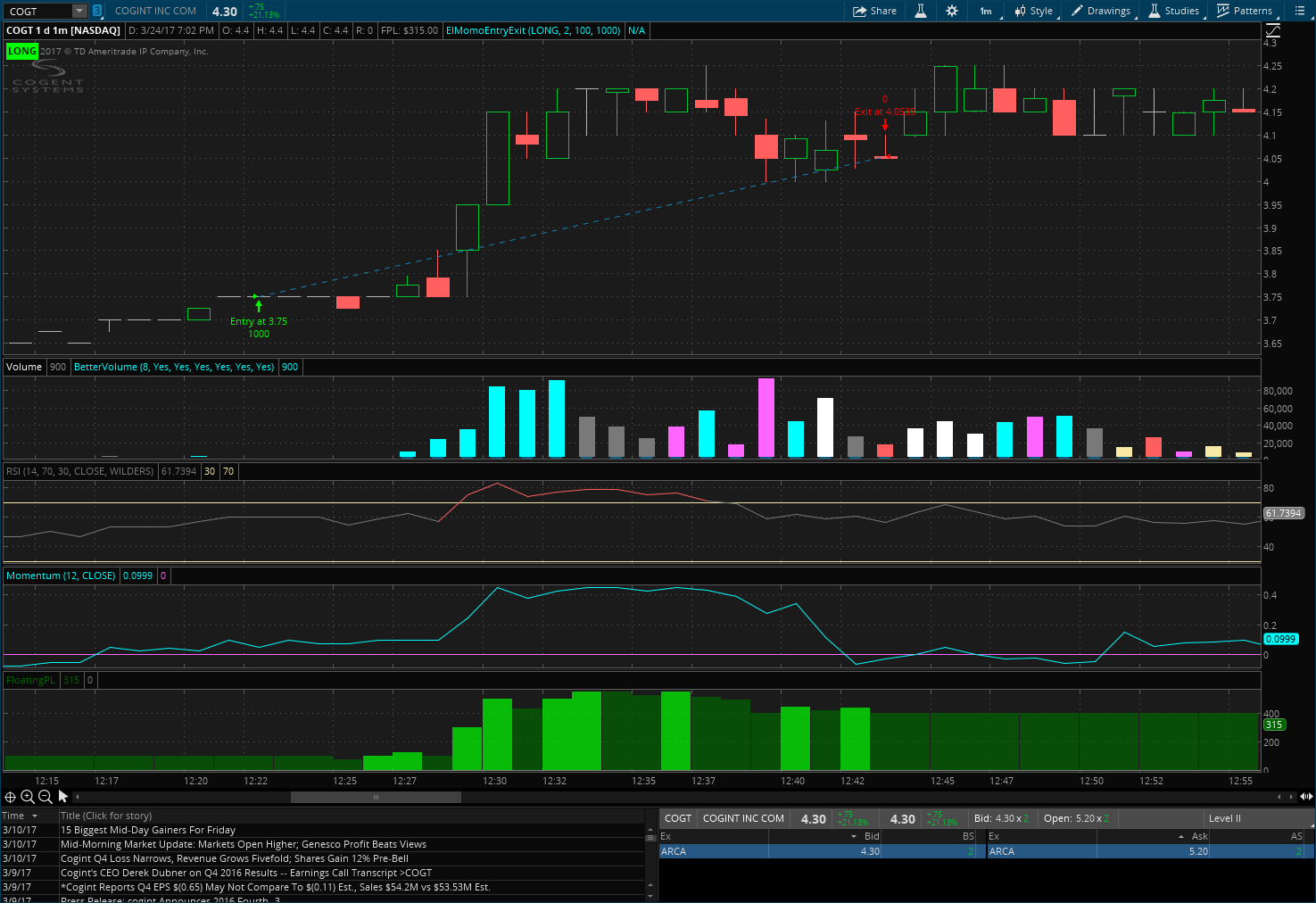The image size is (1316, 903).
Task: Open the Level II panel tab
Action: click(1224, 818)
